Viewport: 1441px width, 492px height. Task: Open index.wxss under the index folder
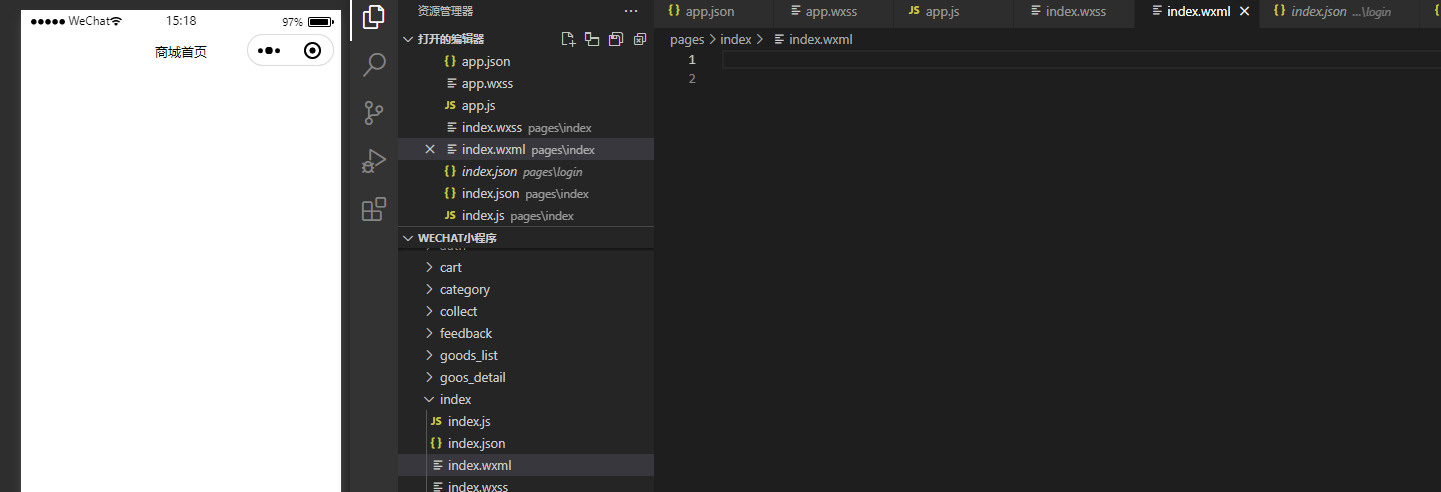[526, 485]
